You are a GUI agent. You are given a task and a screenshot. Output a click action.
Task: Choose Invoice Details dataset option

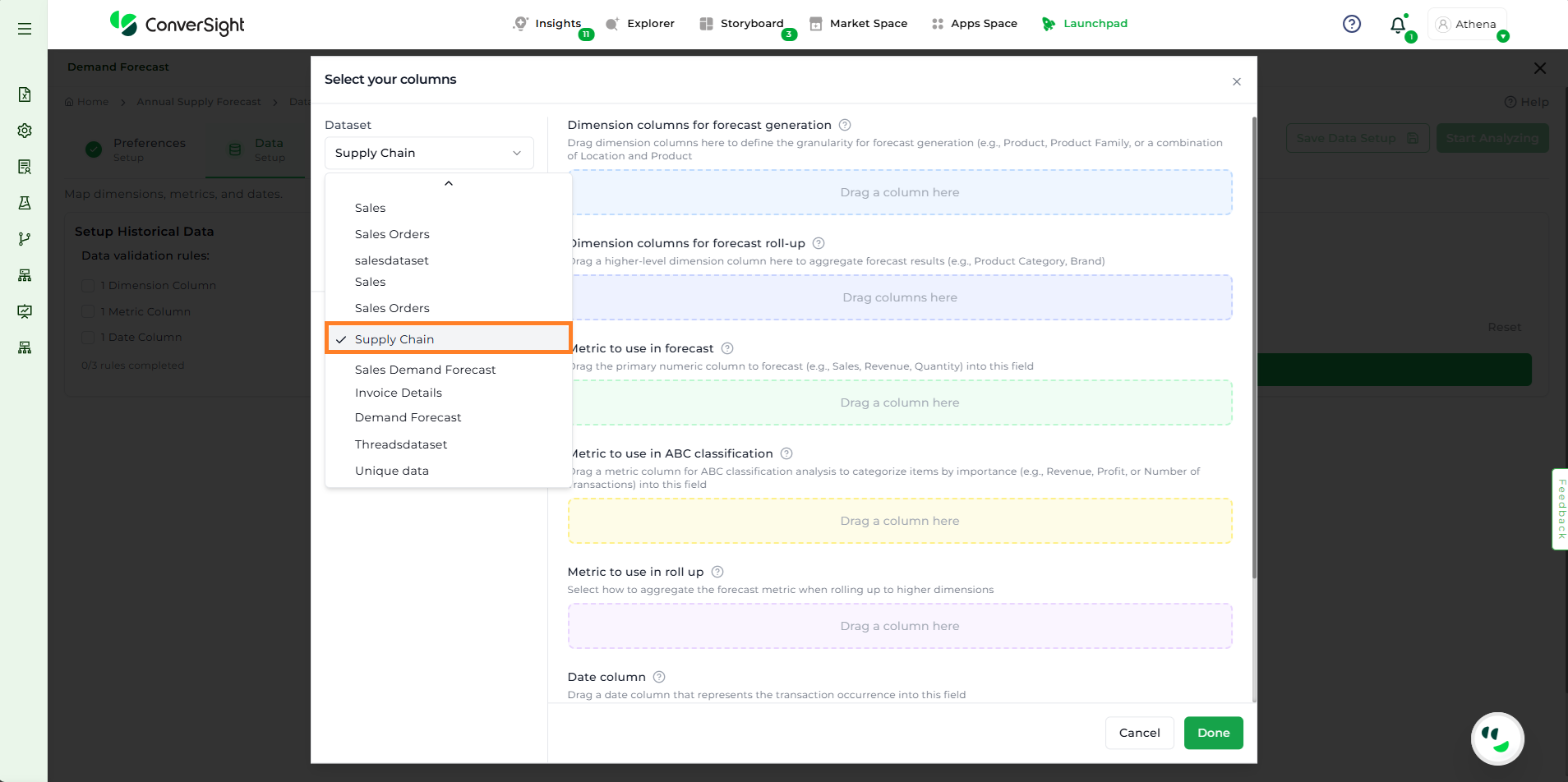coord(398,393)
